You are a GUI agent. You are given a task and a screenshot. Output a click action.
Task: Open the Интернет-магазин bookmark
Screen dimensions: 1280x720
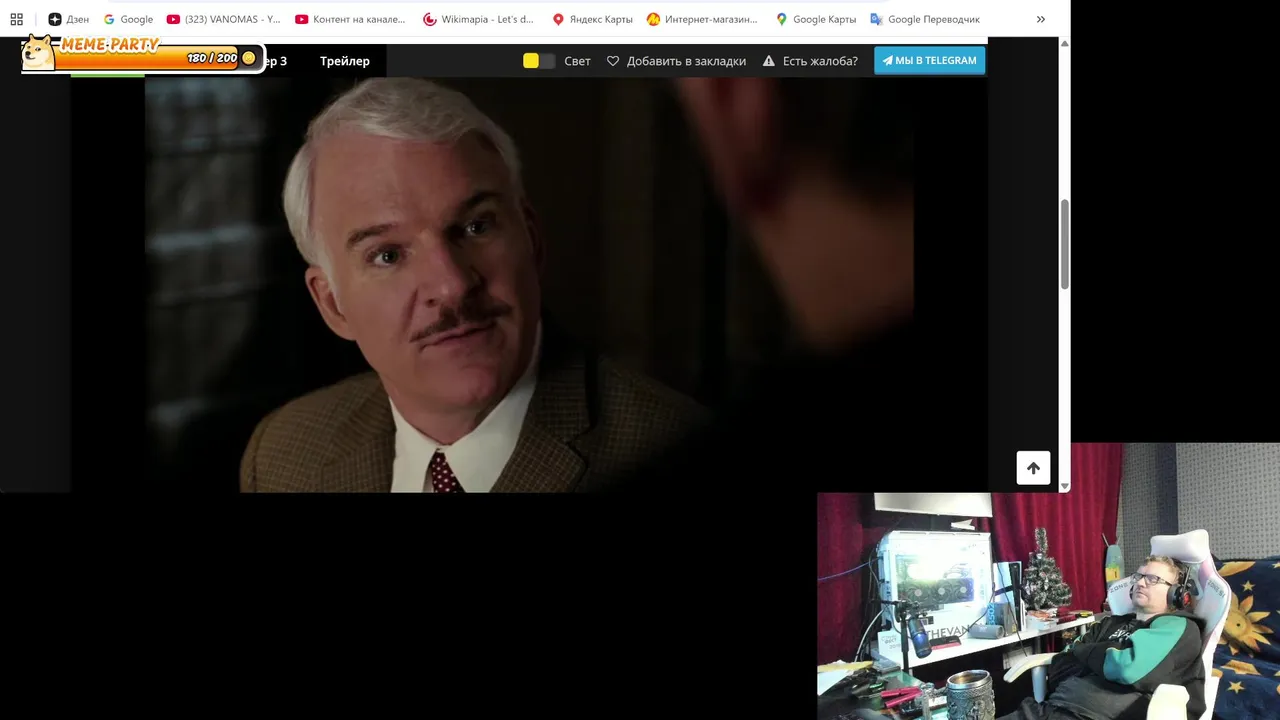[703, 19]
